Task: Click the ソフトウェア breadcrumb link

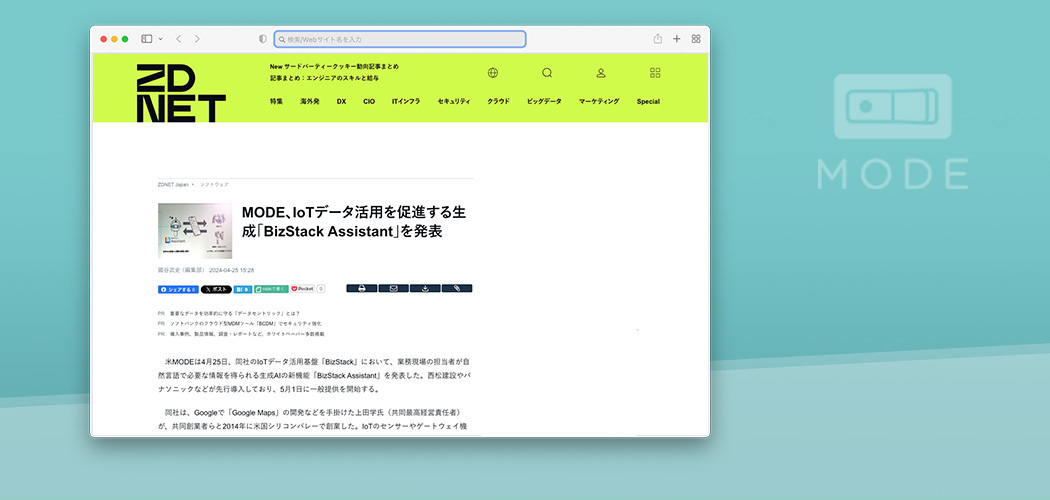Action: click(x=214, y=185)
